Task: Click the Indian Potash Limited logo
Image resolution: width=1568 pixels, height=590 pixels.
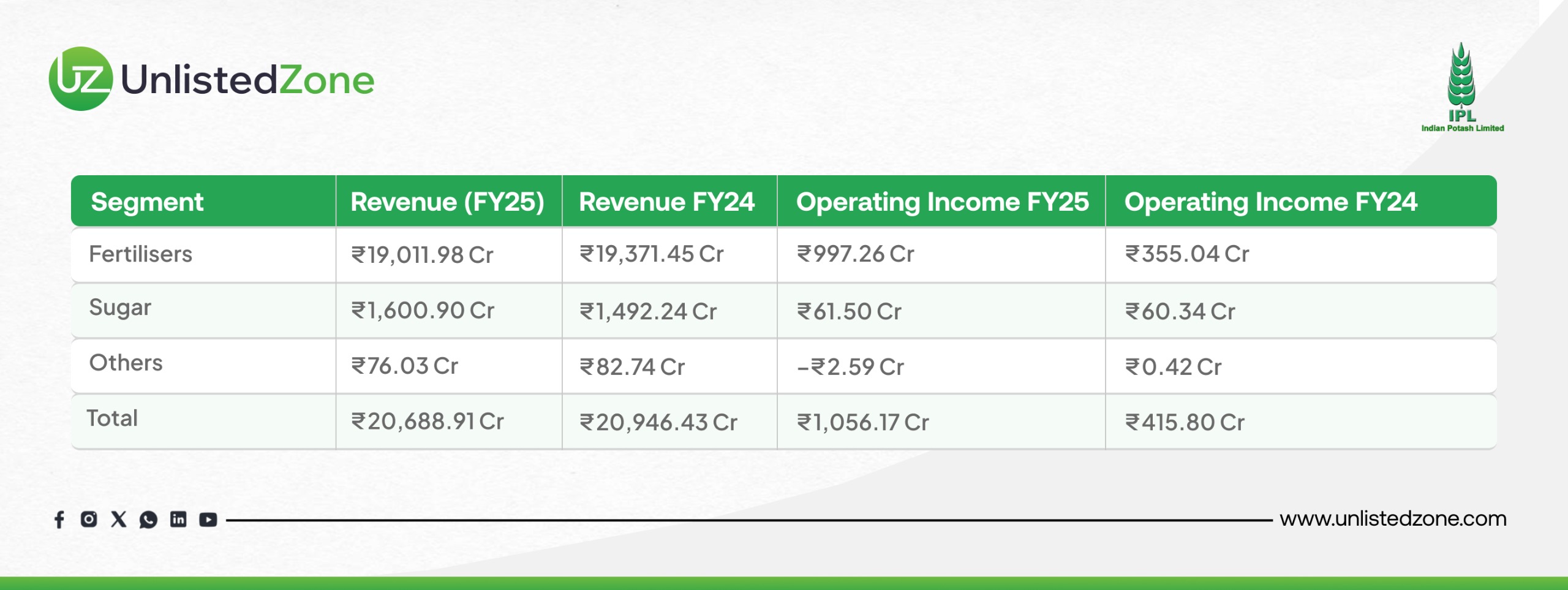Action: 1462,88
